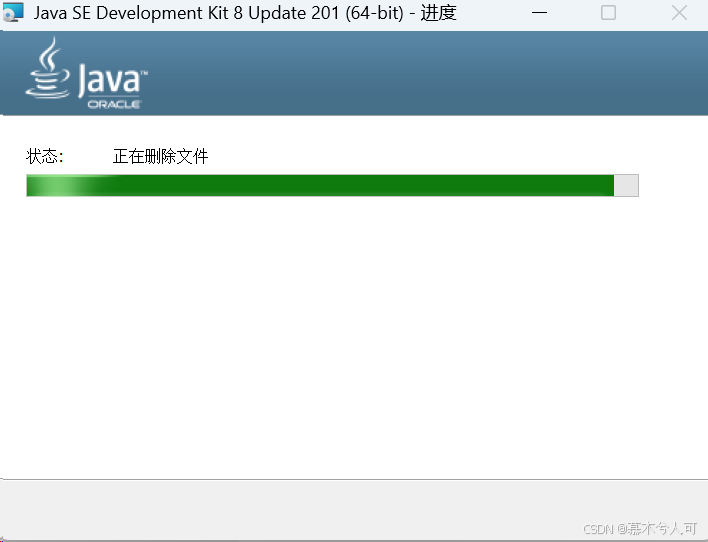This screenshot has width=708, height=542.
Task: Click the green uninstall progress bar
Action: pos(332,186)
